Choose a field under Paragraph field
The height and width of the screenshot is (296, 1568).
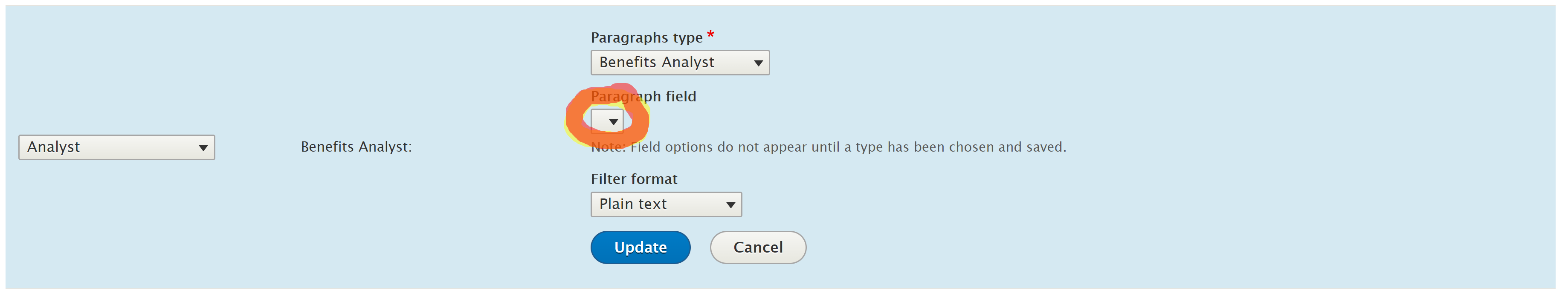608,121
